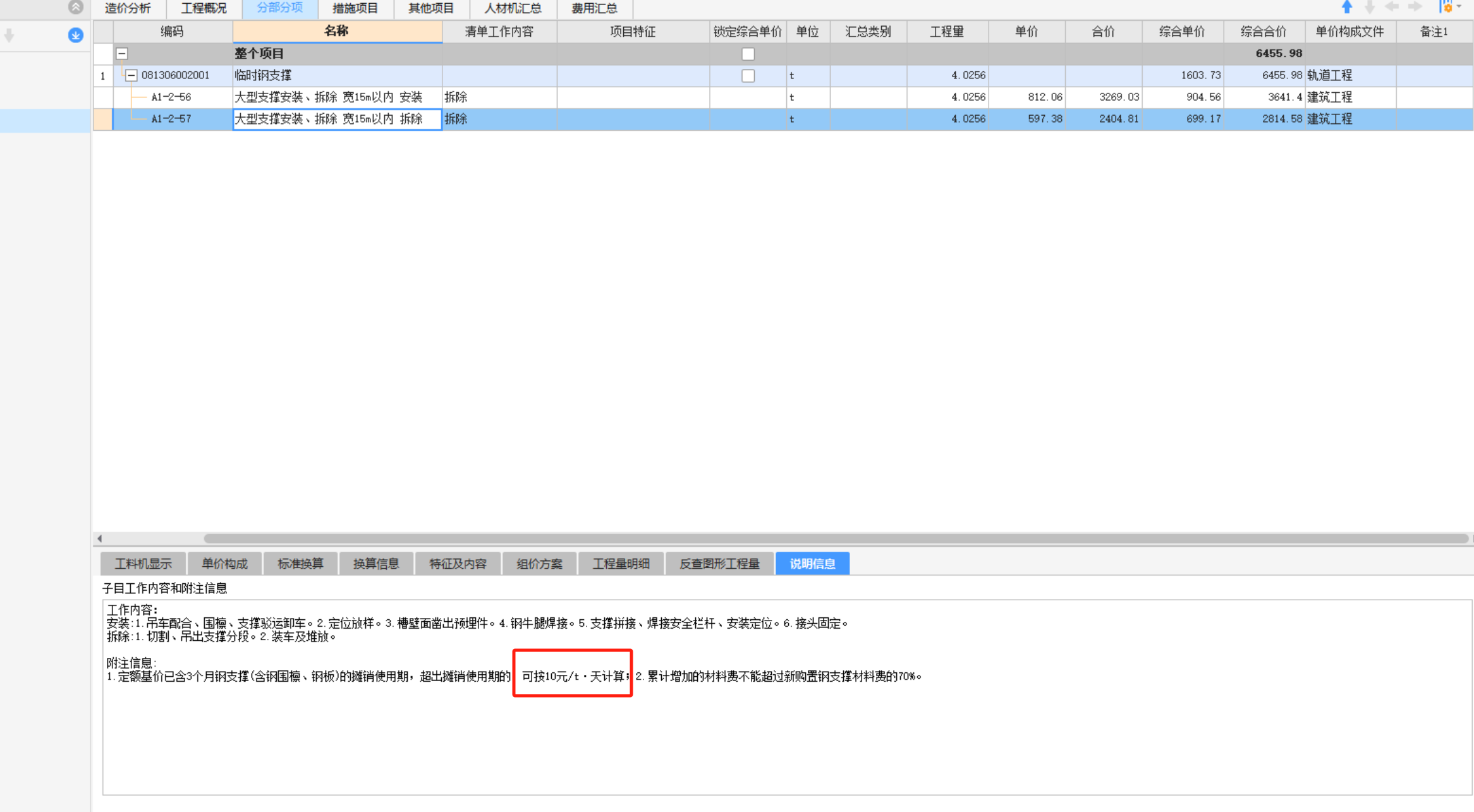Screen dimensions: 1474x812
Task: Click the 1603.73 comprehensive unit price cell
Action: tap(1183, 75)
